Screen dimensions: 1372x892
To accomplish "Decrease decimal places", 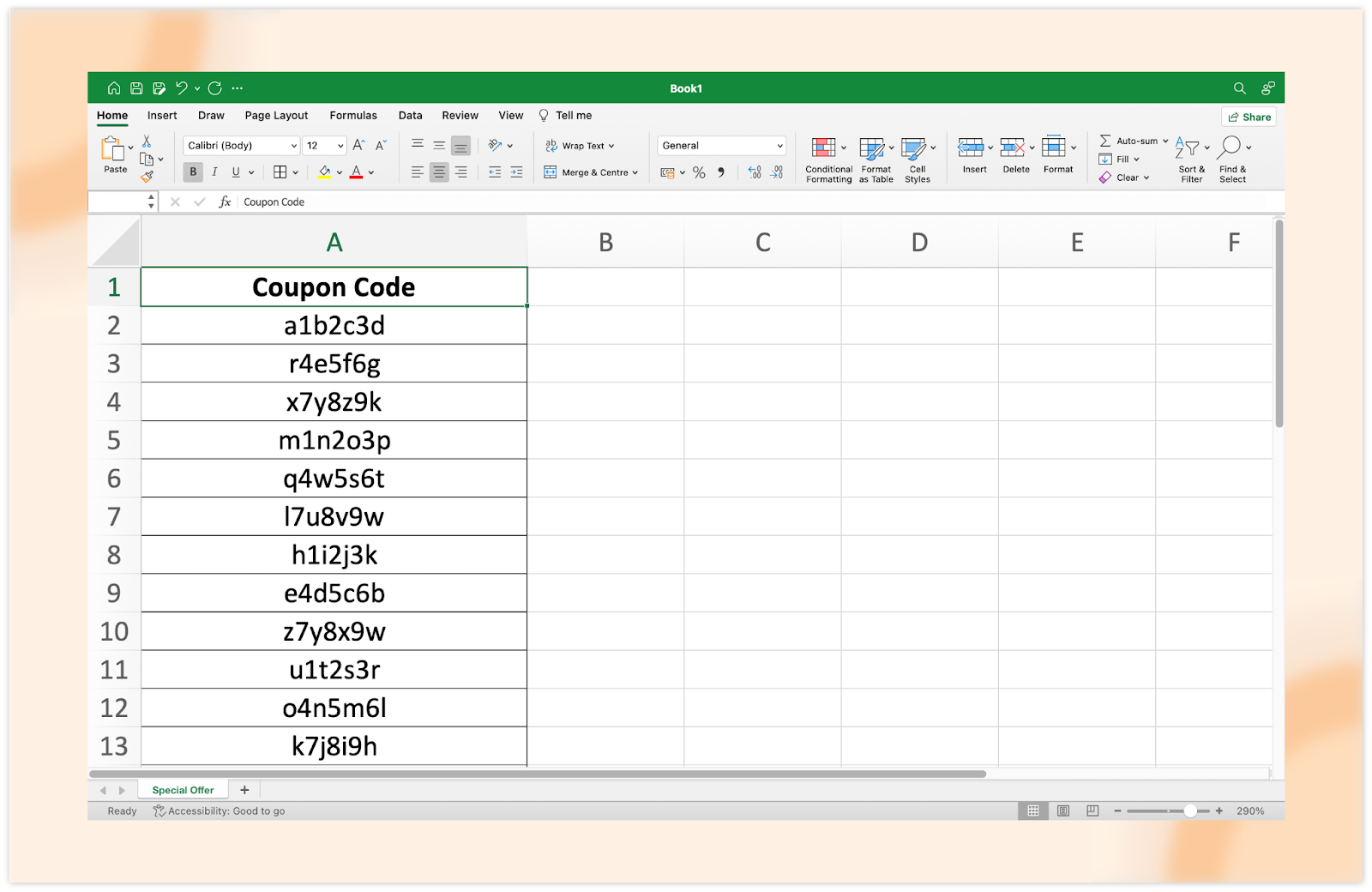I will click(x=777, y=172).
